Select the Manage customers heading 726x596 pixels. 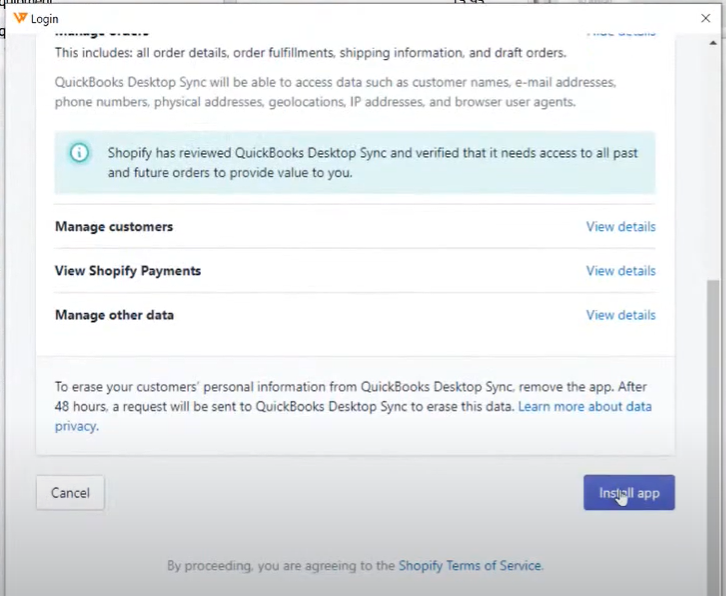(x=114, y=226)
